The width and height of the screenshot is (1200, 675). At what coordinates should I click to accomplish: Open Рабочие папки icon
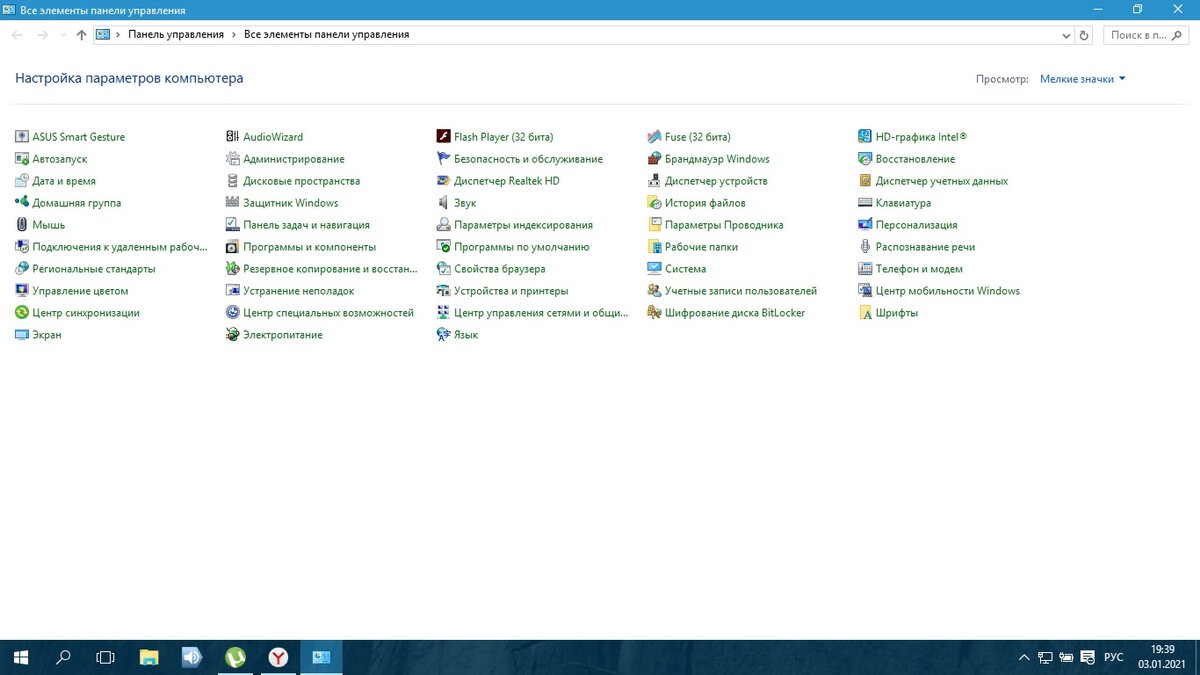pyautogui.click(x=655, y=247)
